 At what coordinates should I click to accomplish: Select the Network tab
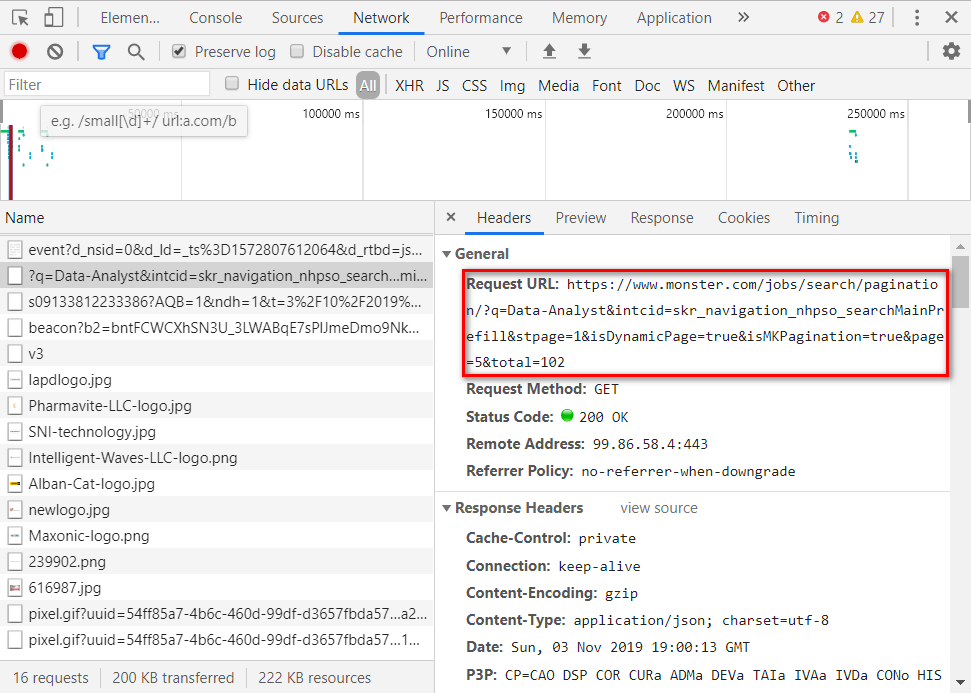(x=381, y=18)
